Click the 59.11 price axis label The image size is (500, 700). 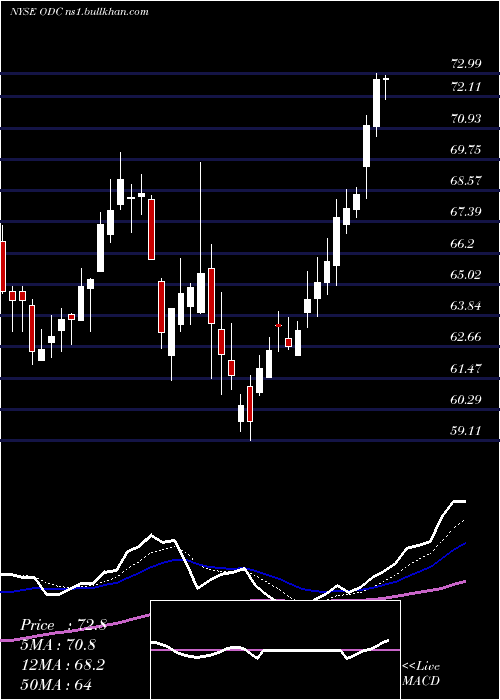pos(466,431)
